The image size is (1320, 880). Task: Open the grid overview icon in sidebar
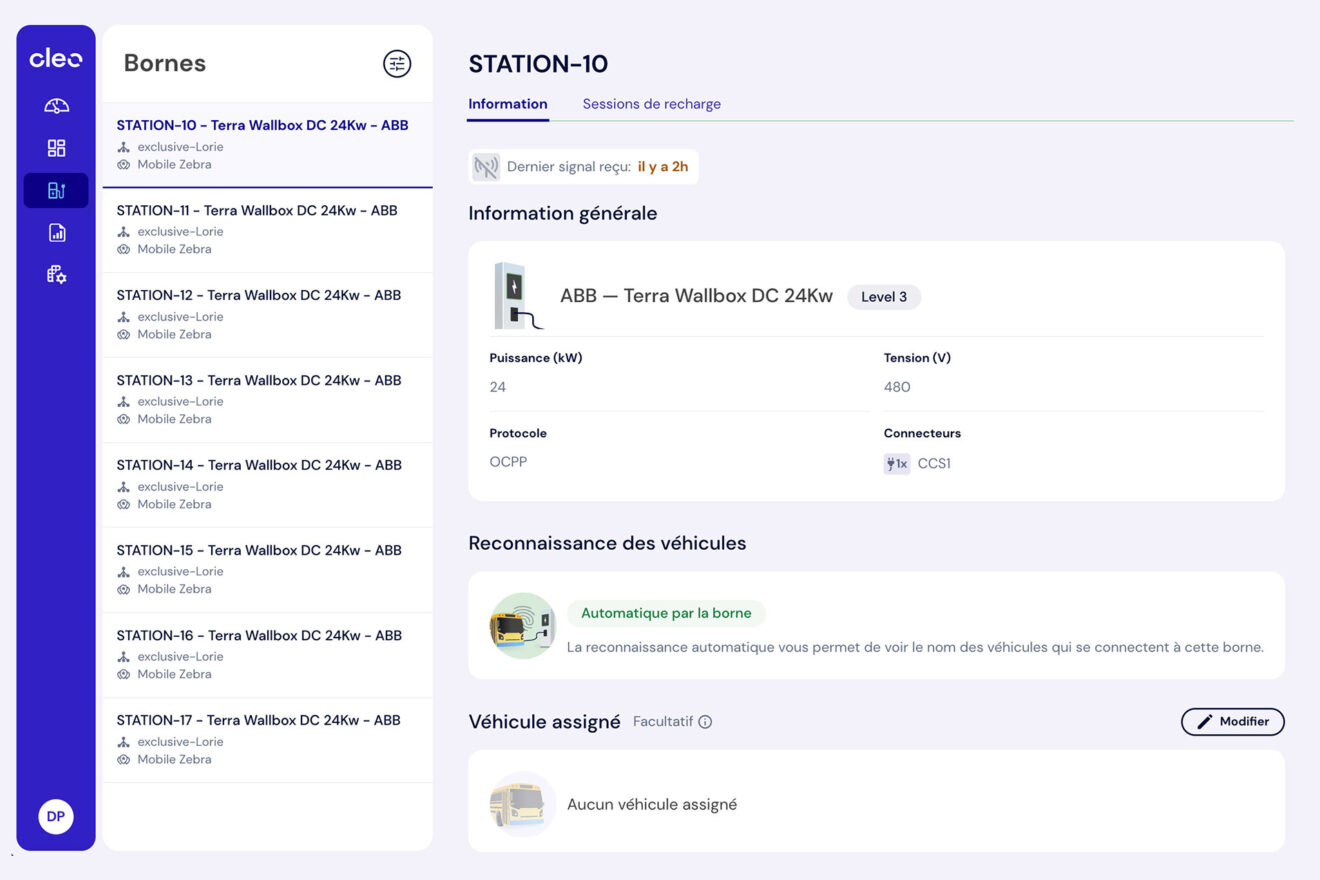point(56,148)
